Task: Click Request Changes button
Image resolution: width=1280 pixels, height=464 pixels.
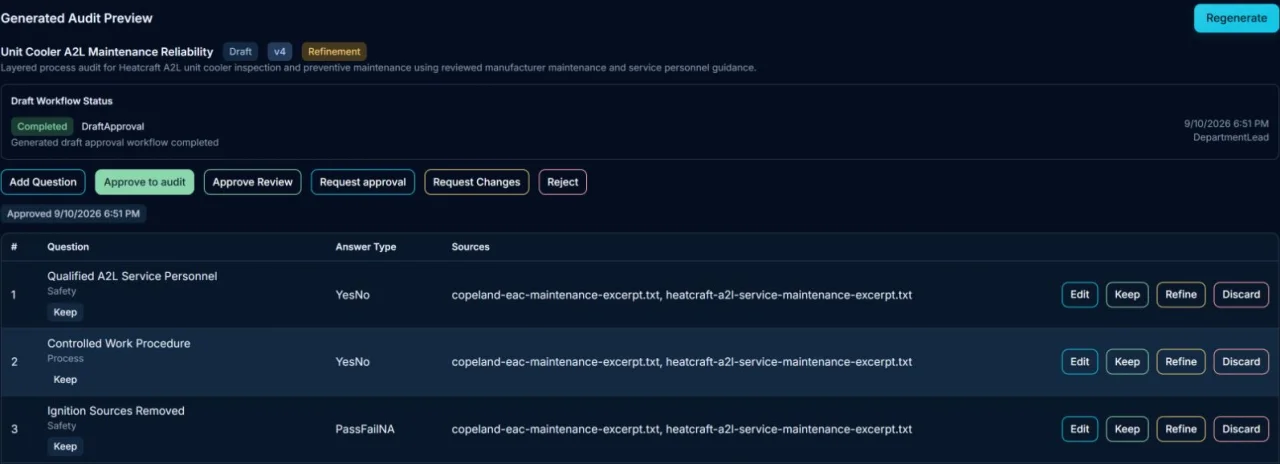Action: point(476,182)
